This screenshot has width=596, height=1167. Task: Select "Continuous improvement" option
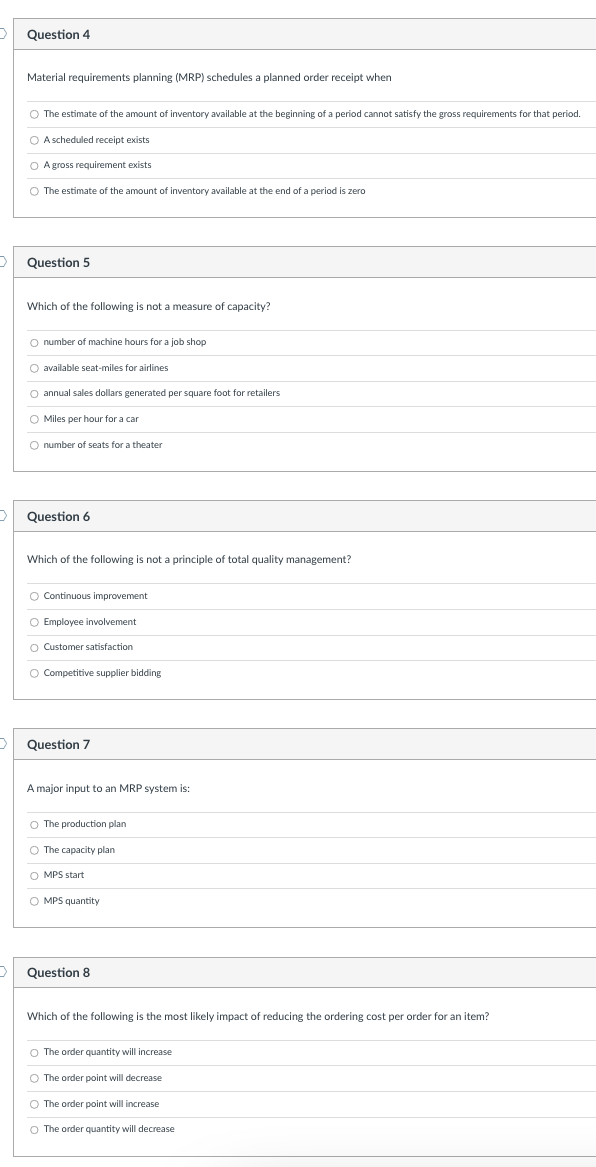tap(34, 595)
